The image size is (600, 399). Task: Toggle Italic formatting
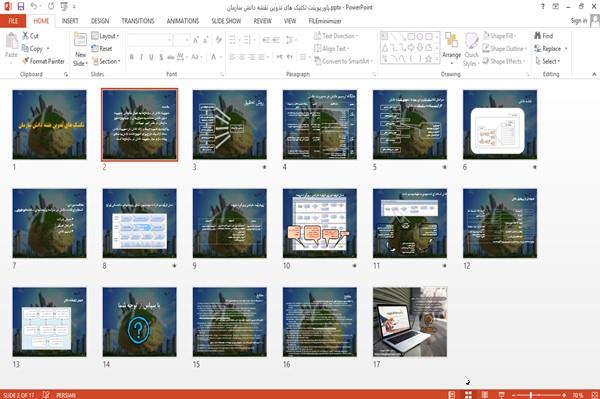[141, 57]
